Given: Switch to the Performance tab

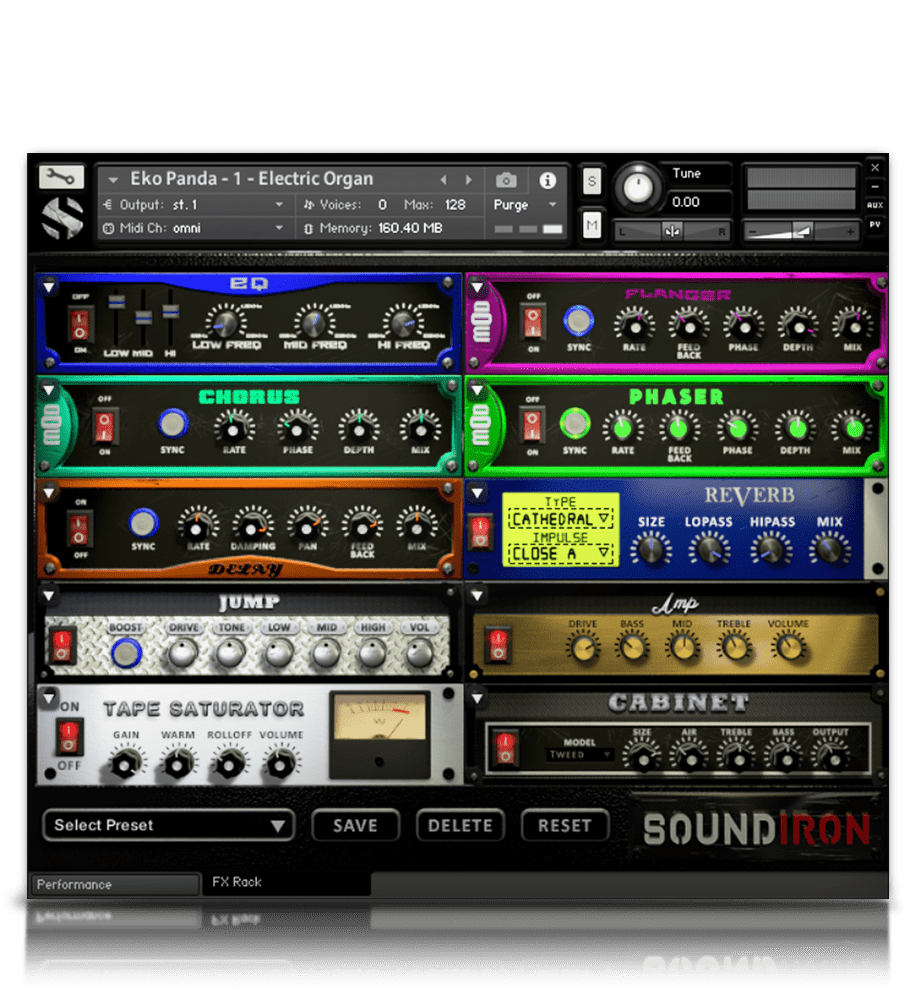Looking at the screenshot, I should pos(115,884).
